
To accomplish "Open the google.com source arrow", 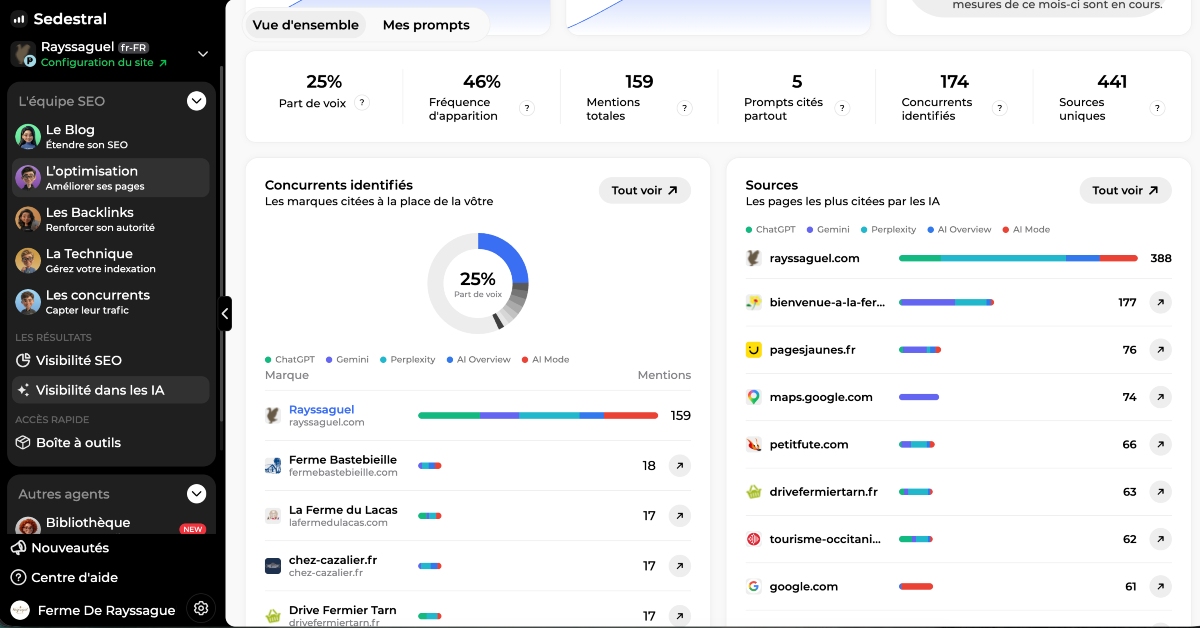I will 1160,587.
